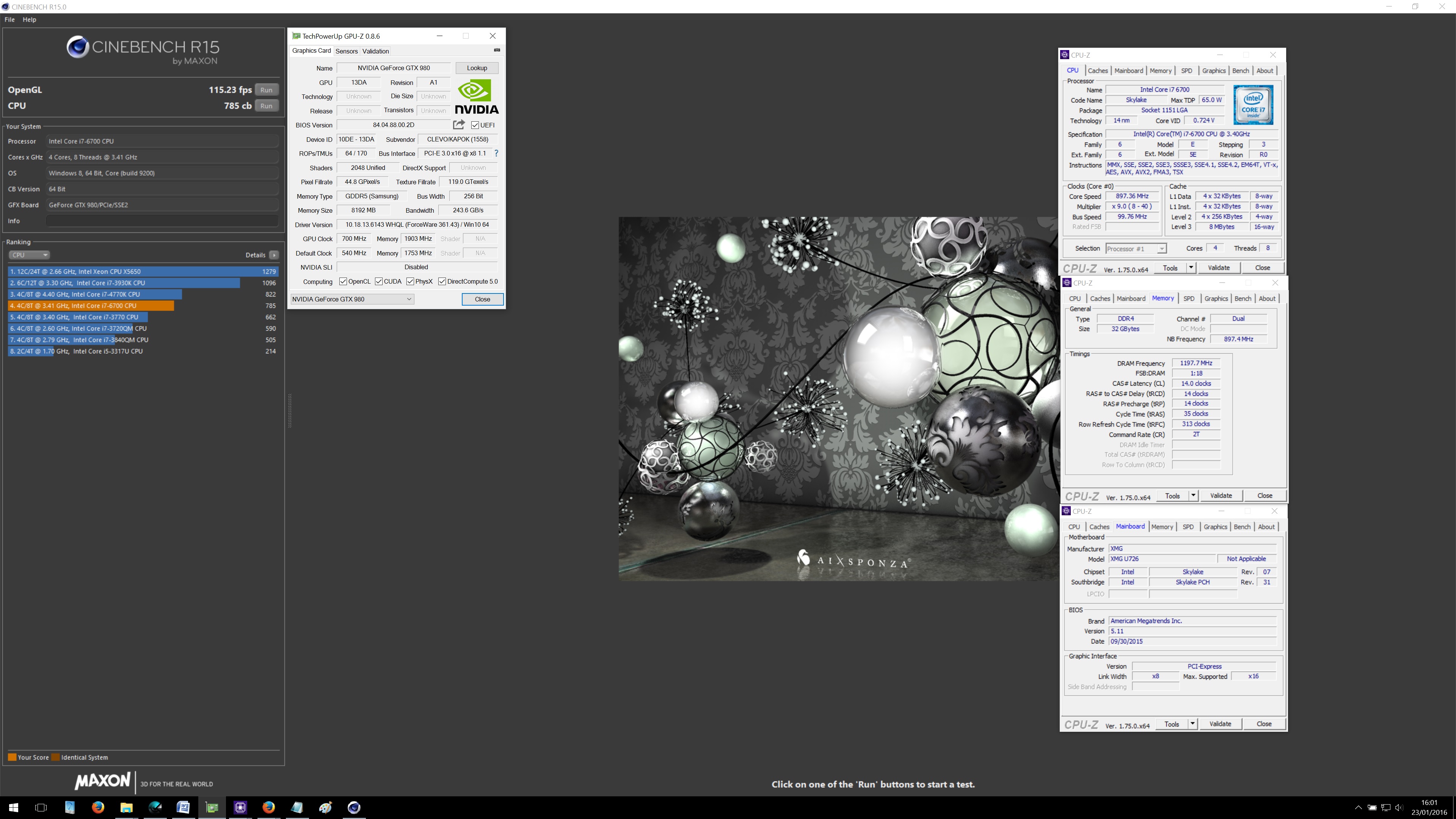
Task: Open the first Firefox taskbar icon
Action: 98,807
